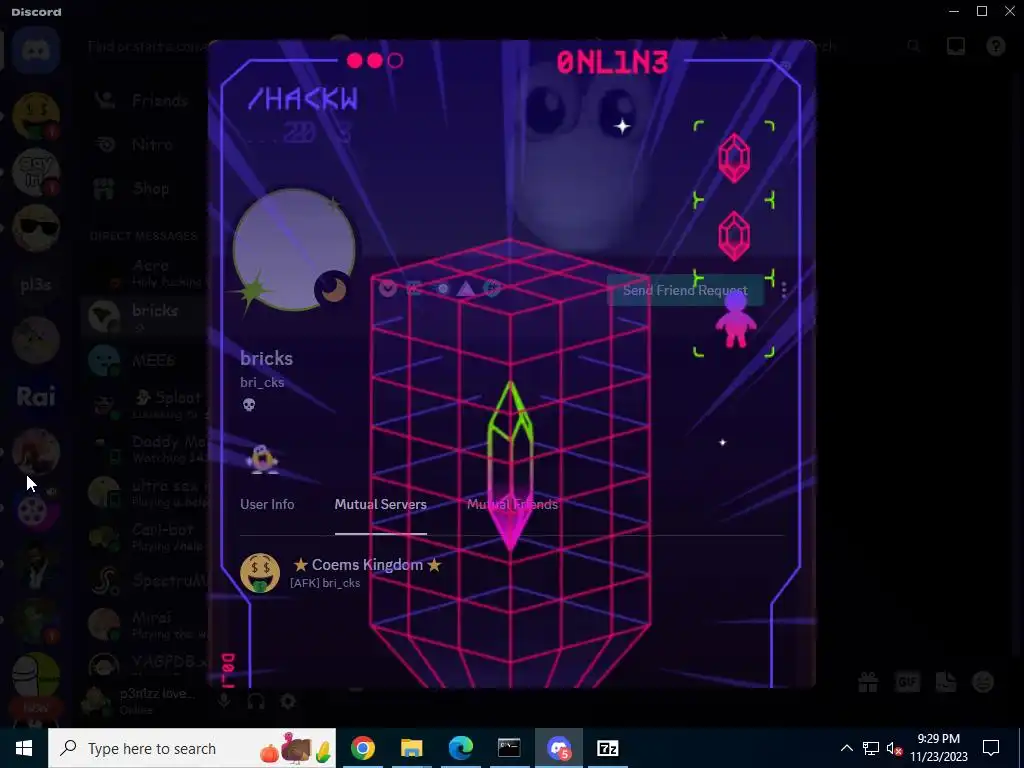Open the Discord inbox icon
This screenshot has width=1024, height=768.
point(955,46)
